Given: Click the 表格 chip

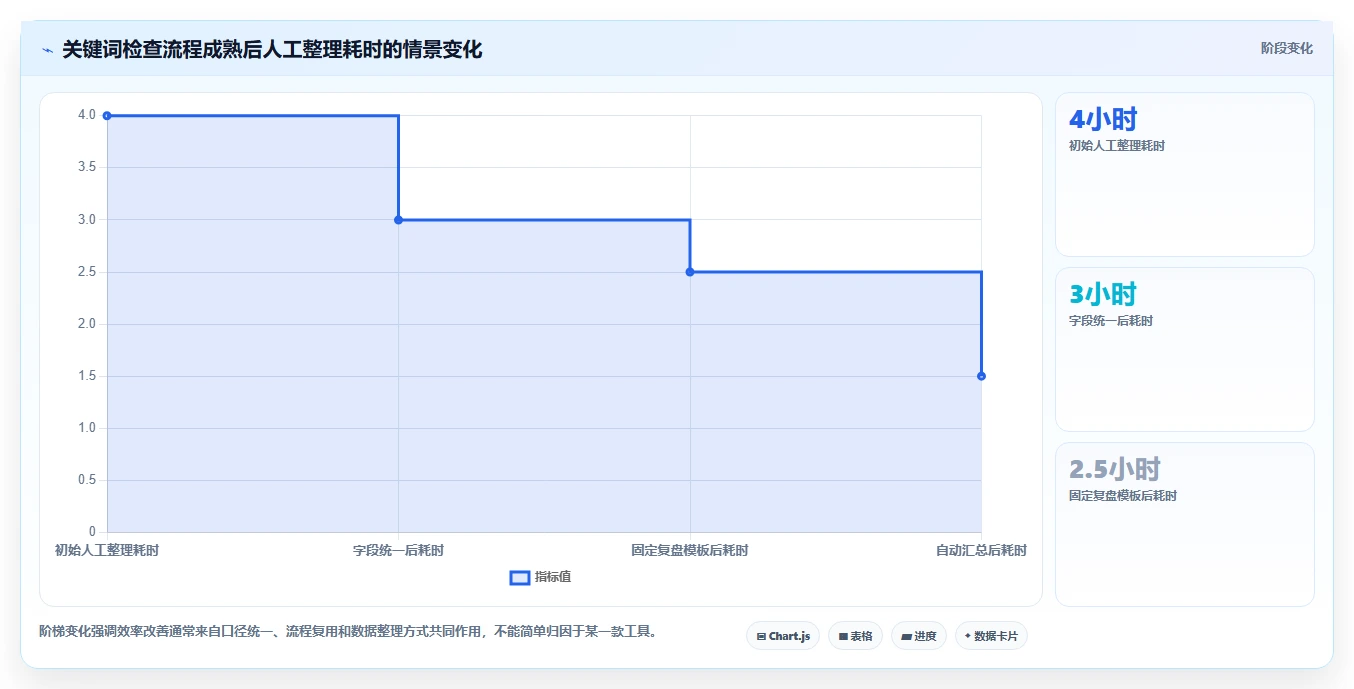Looking at the screenshot, I should pos(855,636).
